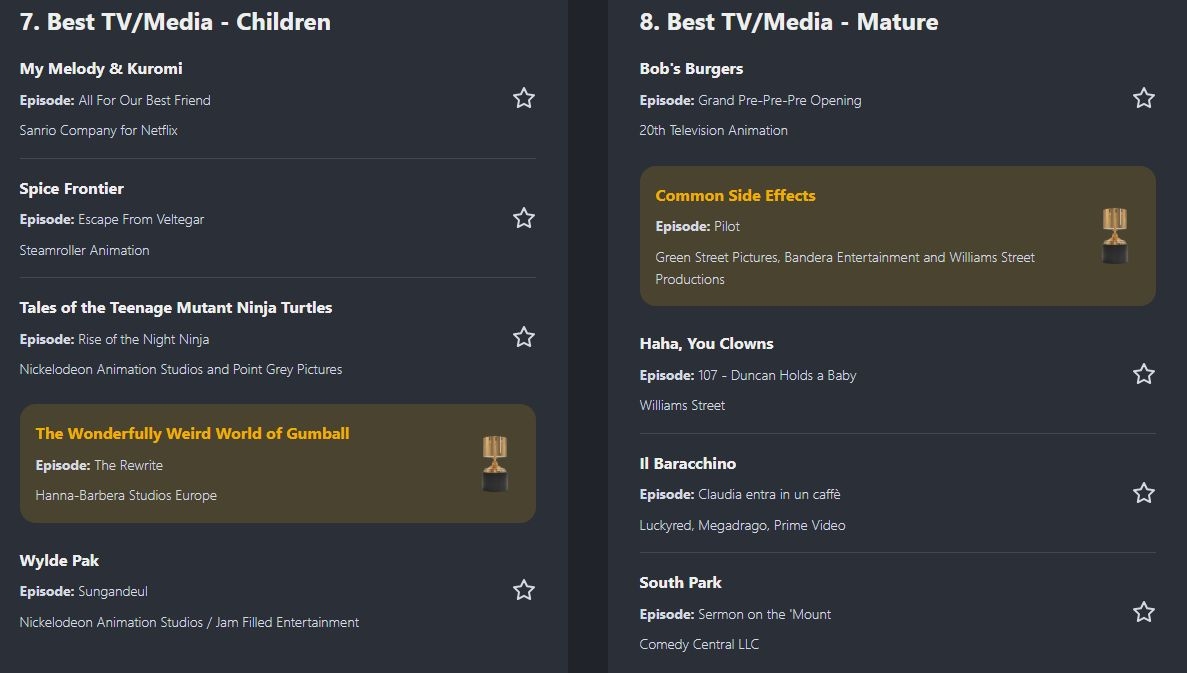Image resolution: width=1187 pixels, height=673 pixels.
Task: Click the South Park title
Action: 680,583
